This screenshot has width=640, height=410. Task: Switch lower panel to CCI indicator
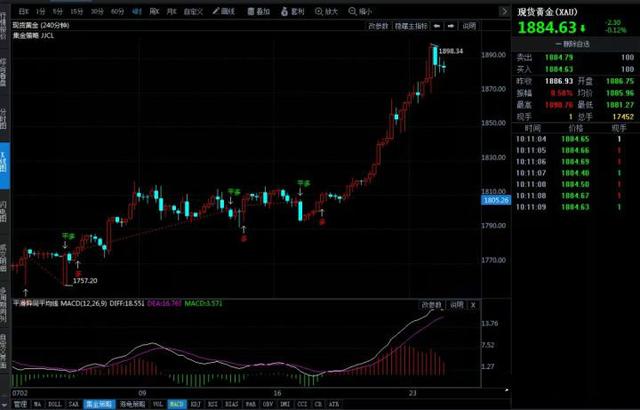[302, 404]
